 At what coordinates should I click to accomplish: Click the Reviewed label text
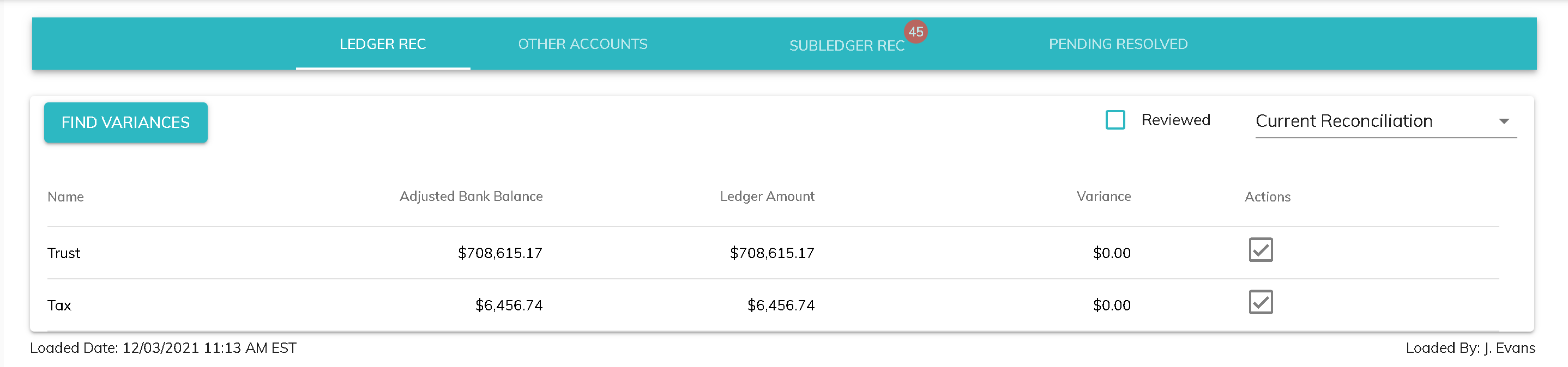tap(1175, 120)
